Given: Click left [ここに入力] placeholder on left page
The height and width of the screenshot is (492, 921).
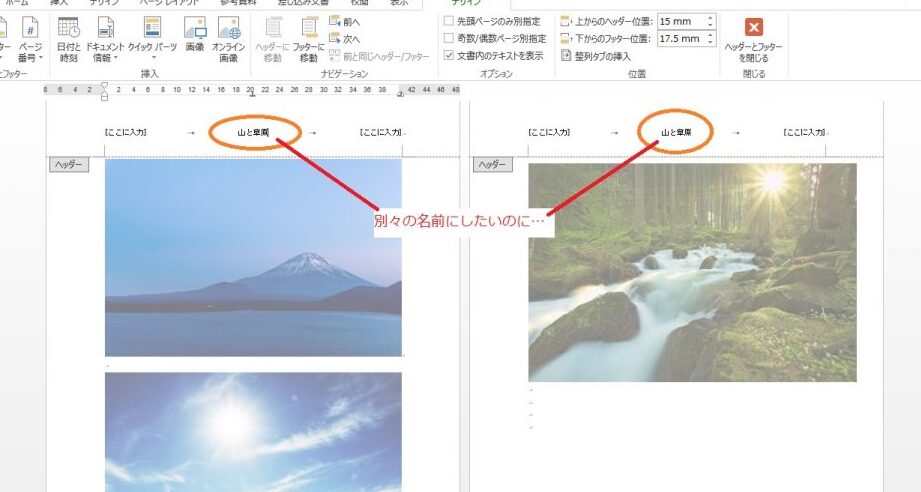Looking at the screenshot, I should 126,133.
